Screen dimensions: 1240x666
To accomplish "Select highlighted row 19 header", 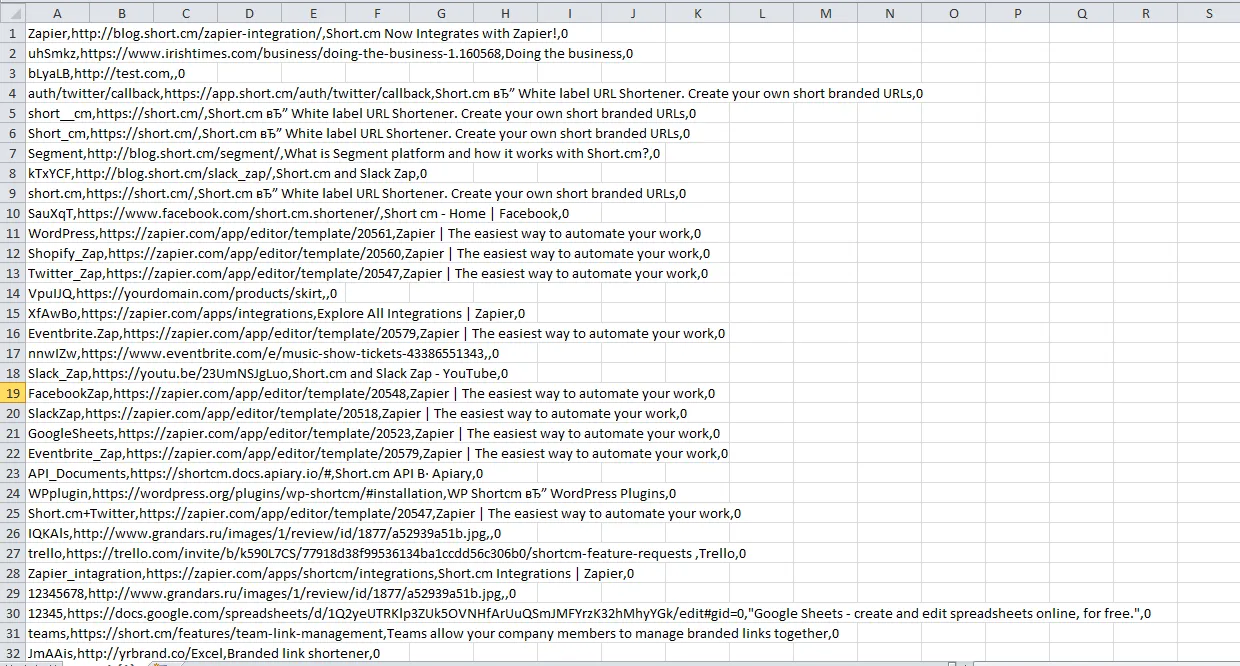I will [12, 393].
